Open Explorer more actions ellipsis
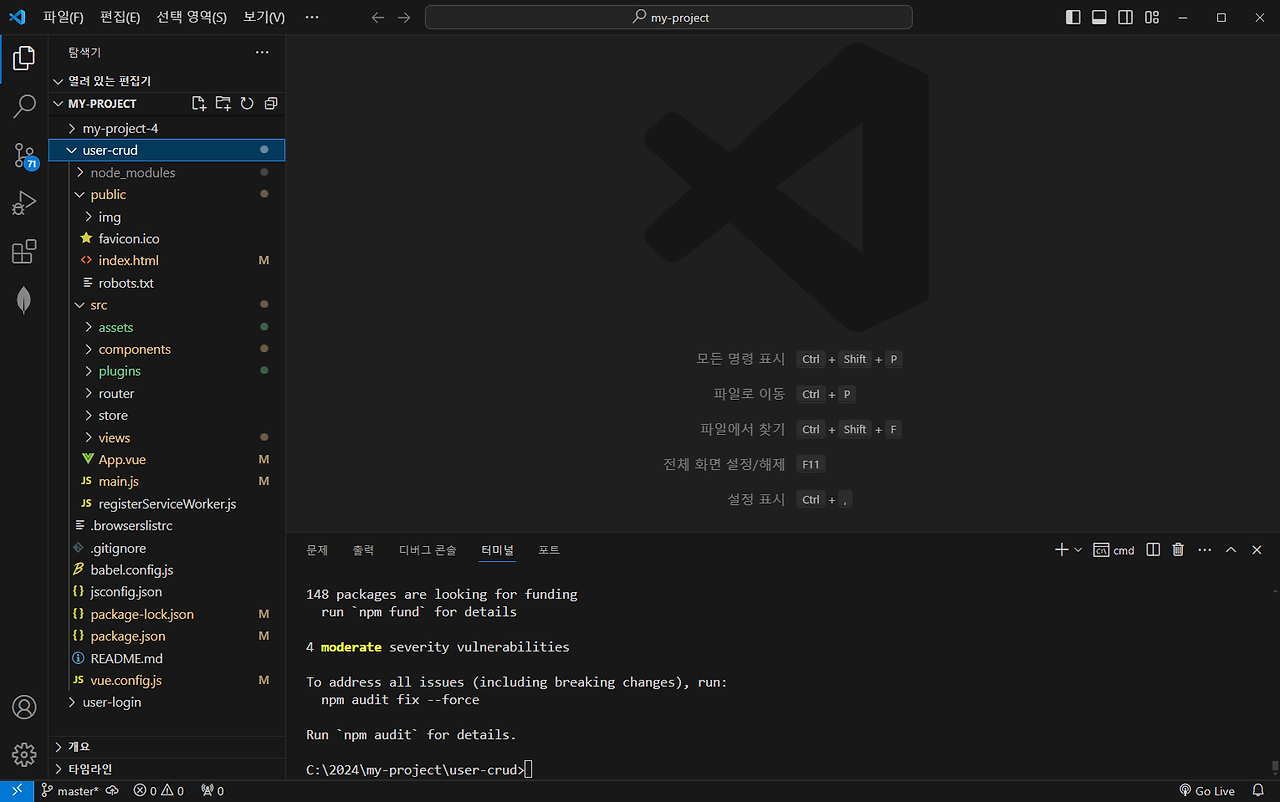1280x802 pixels. [262, 52]
